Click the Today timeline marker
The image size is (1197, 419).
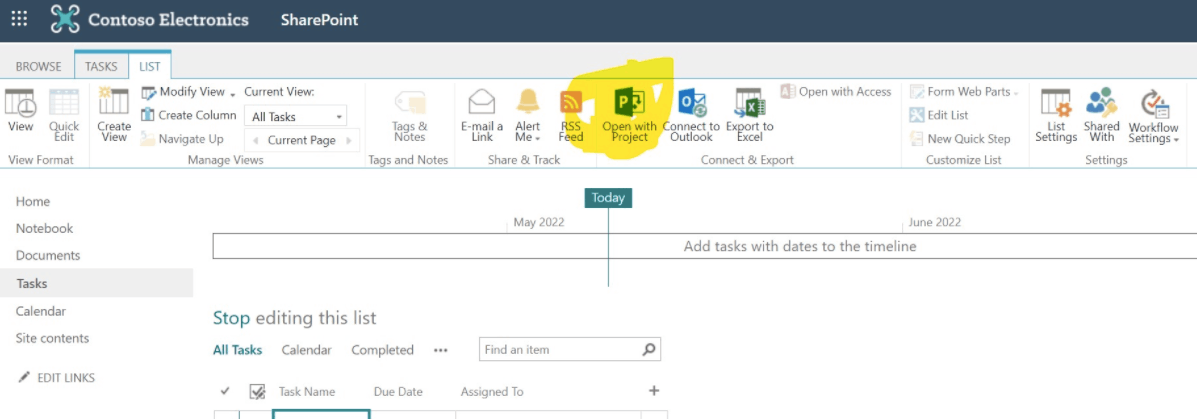point(608,198)
